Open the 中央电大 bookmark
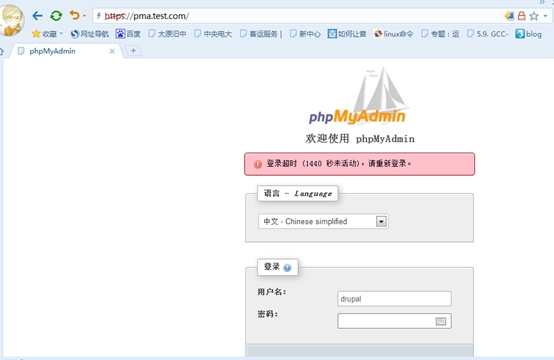The height and width of the screenshot is (360, 554). coord(213,34)
